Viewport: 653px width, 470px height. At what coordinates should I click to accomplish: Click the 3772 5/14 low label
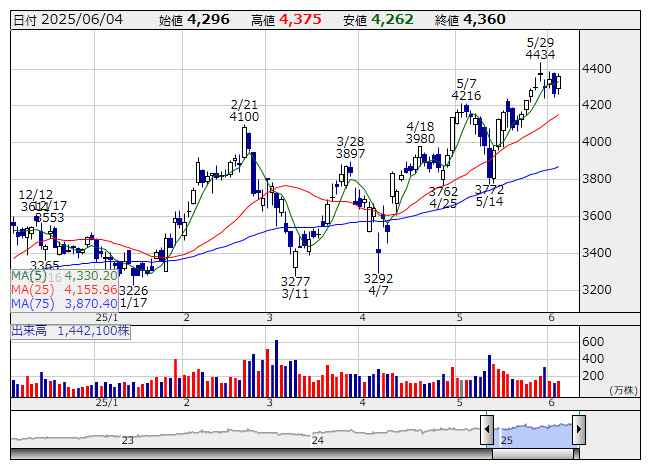point(489,196)
